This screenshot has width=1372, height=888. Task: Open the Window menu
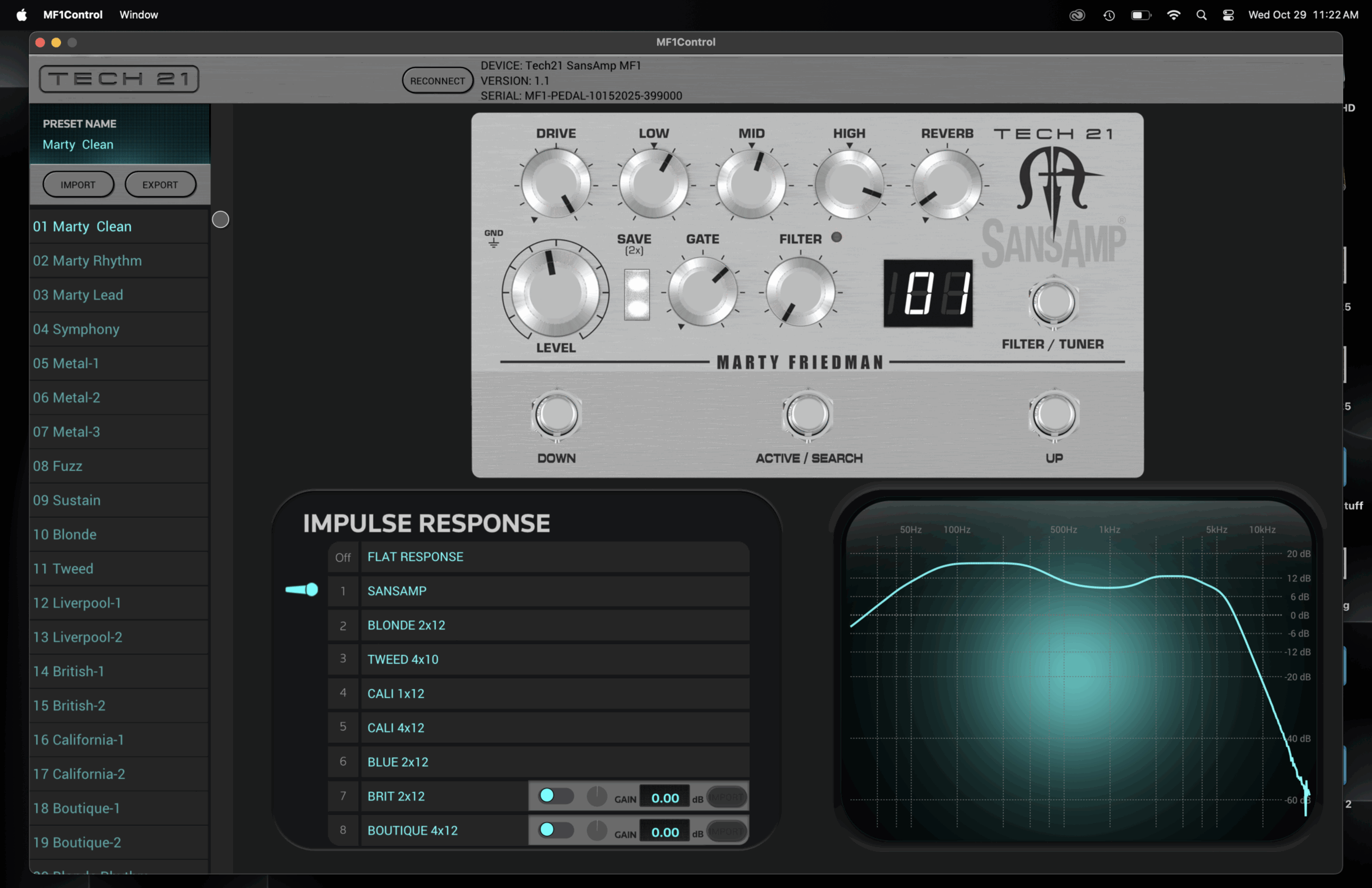(x=139, y=15)
